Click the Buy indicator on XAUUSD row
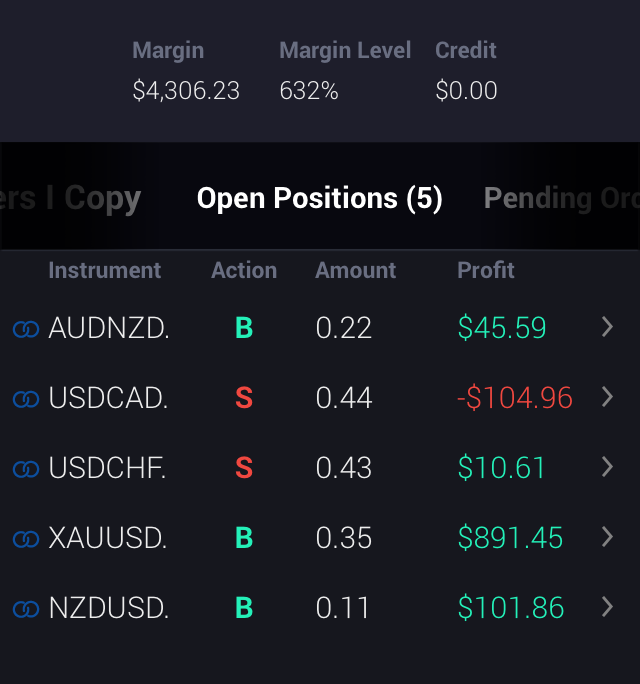Viewport: 640px width, 684px height. [244, 538]
